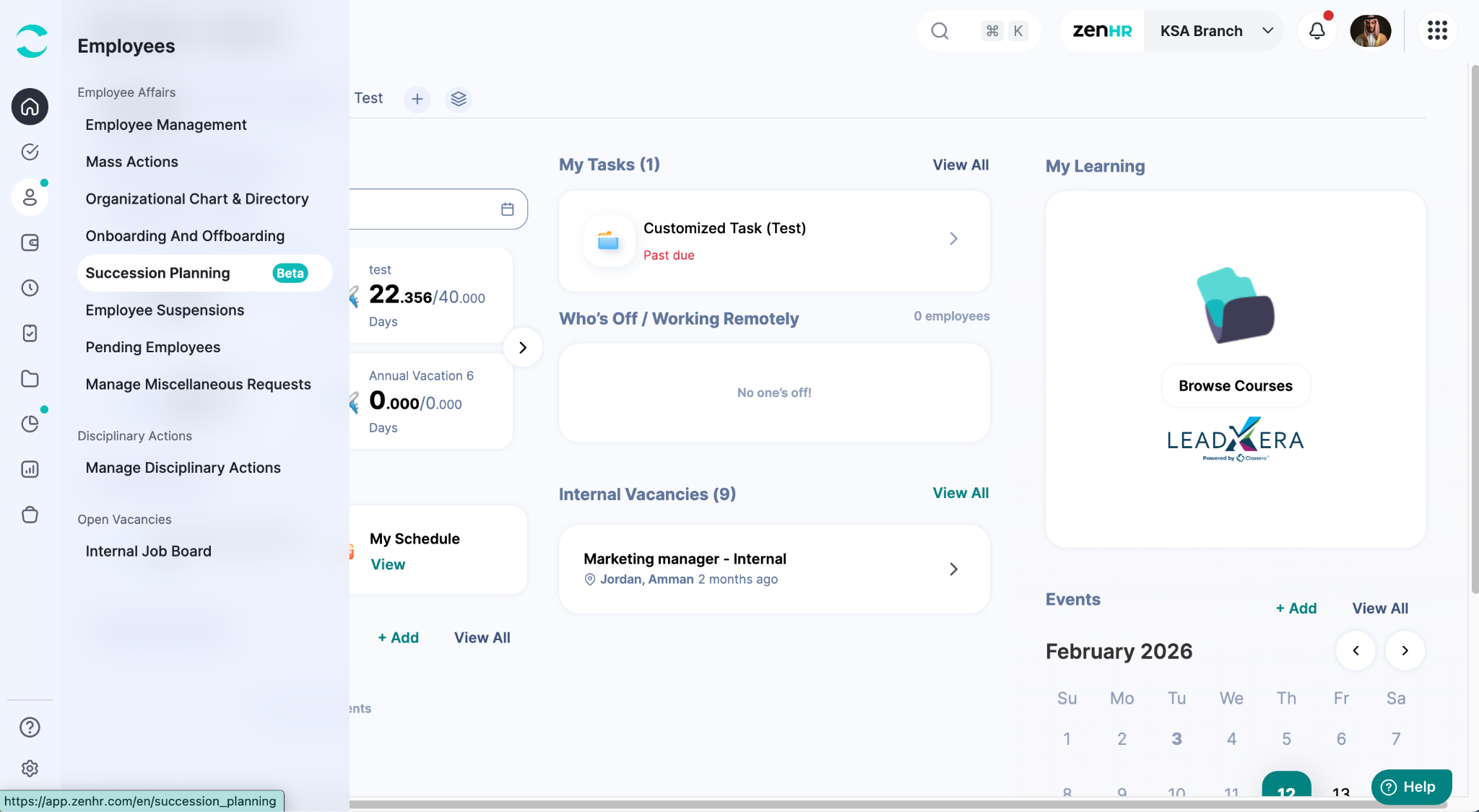Click the help question mark sidebar icon
Screen dimensions: 1479x812
click(x=30, y=727)
